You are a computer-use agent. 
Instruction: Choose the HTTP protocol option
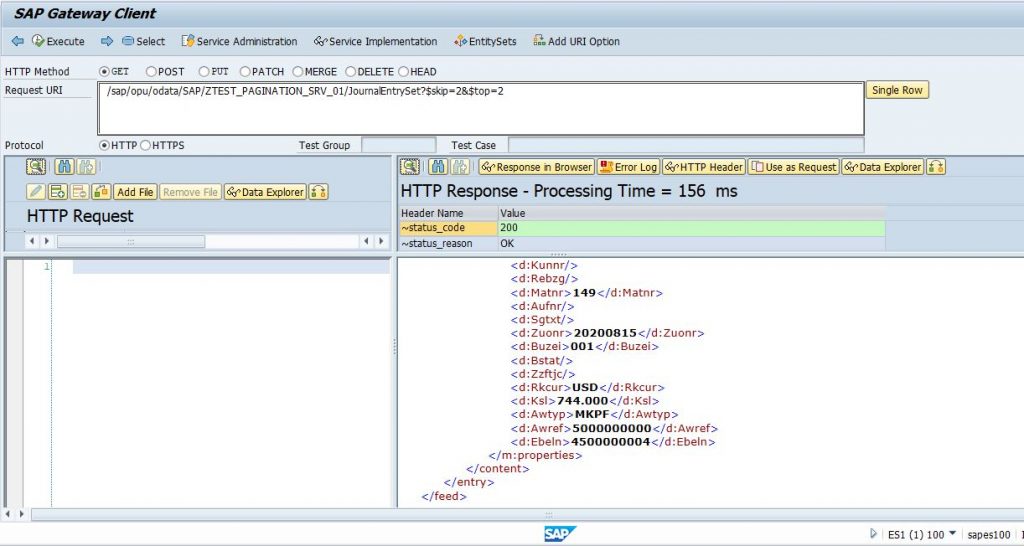coord(104,145)
